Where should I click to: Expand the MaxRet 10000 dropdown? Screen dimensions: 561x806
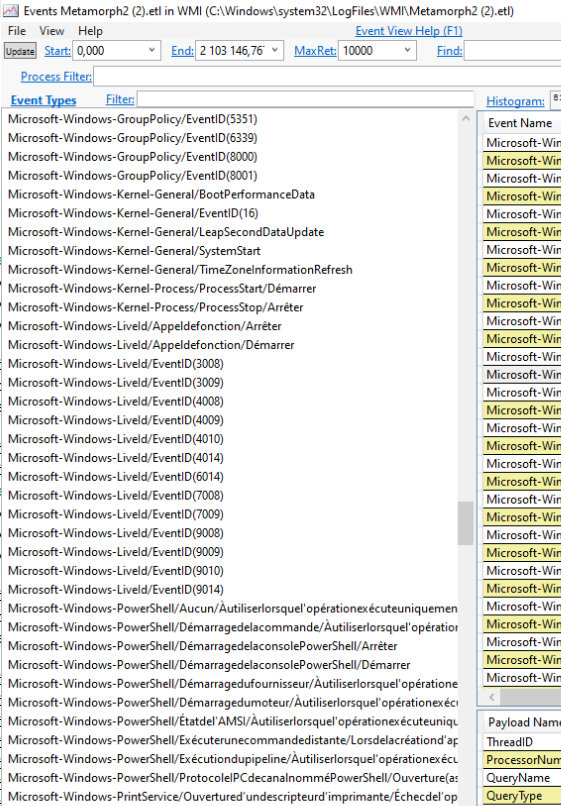point(407,50)
